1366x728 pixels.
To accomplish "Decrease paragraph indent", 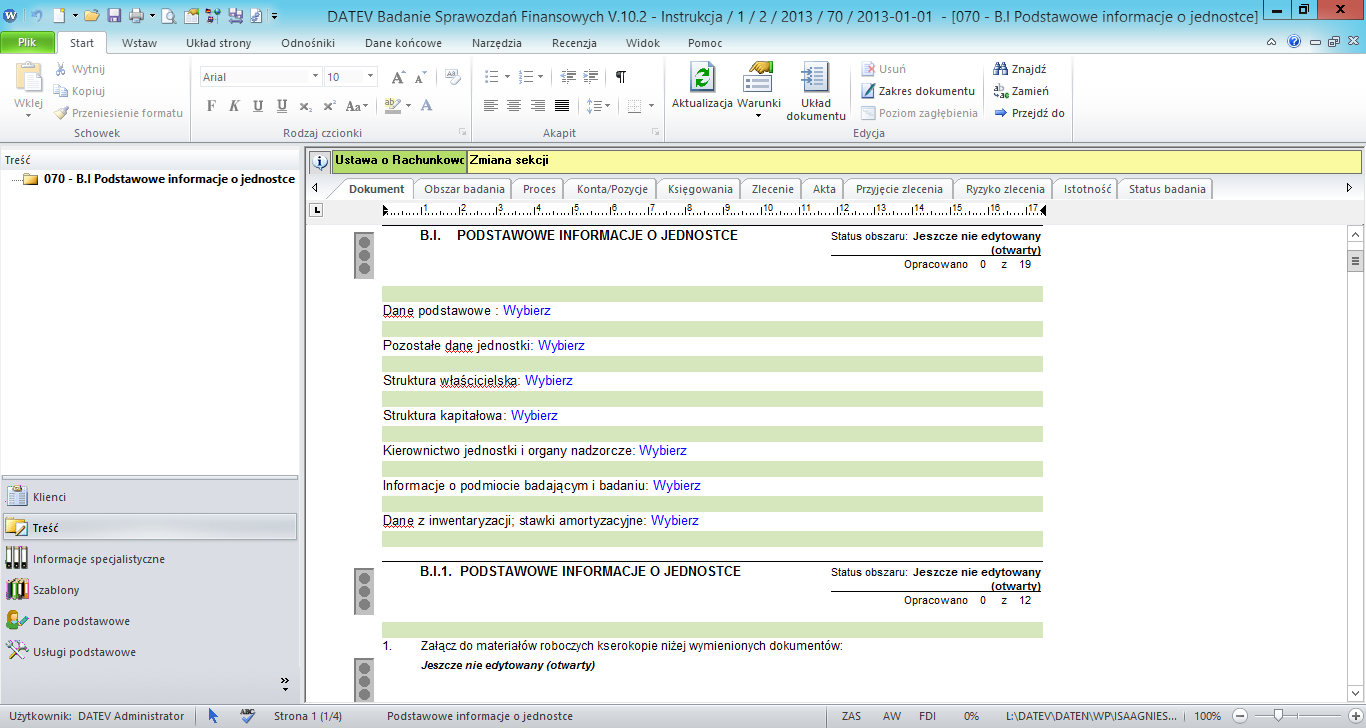I will (568, 77).
